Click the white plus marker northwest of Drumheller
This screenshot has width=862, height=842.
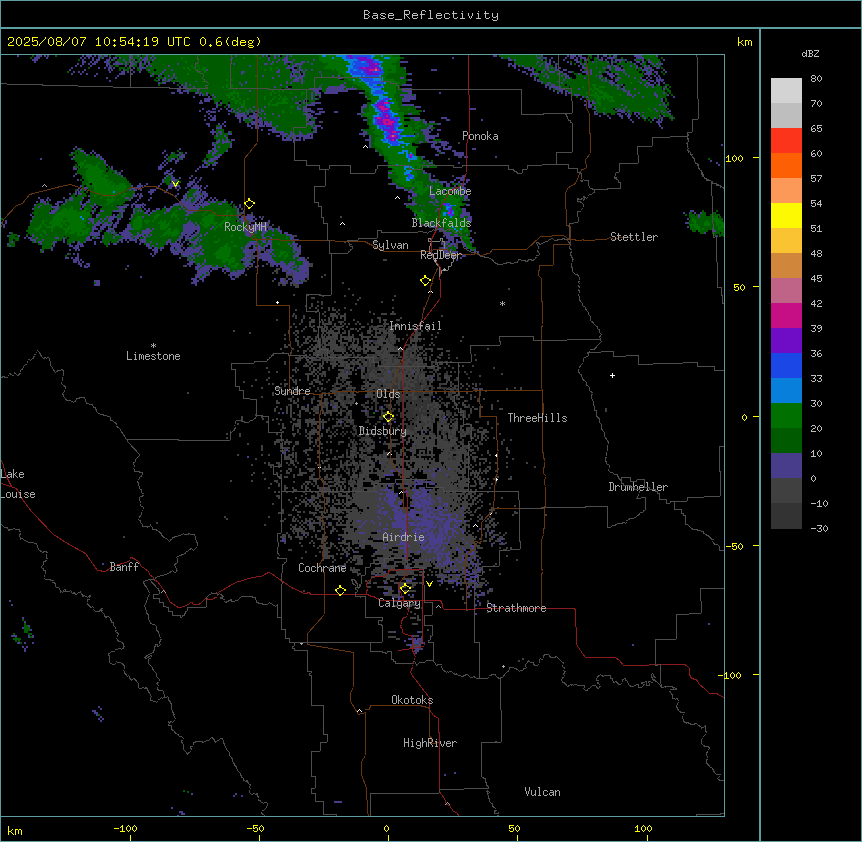[612, 375]
